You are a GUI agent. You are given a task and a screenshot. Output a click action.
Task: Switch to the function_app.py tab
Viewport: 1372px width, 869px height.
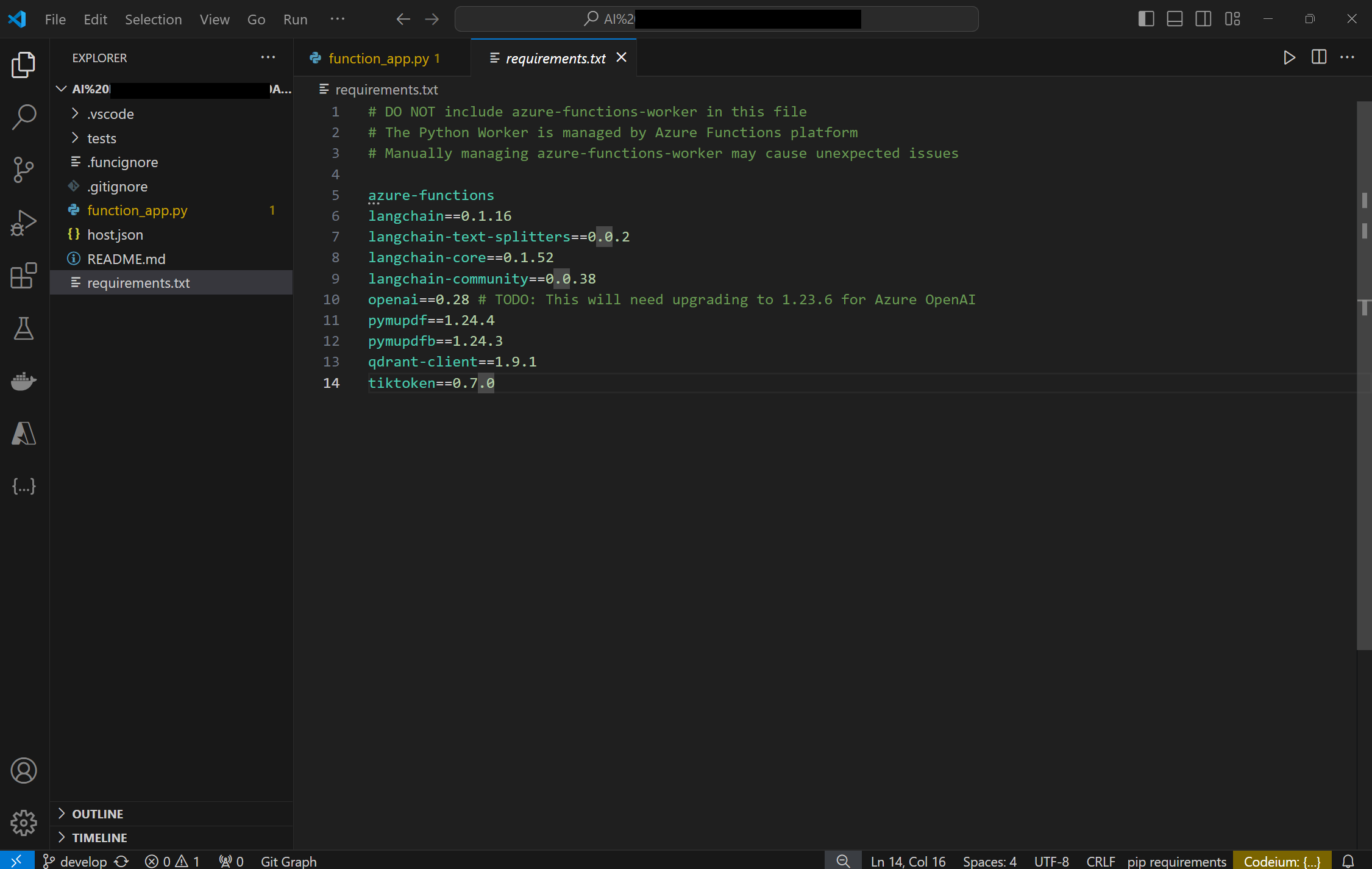(x=382, y=58)
